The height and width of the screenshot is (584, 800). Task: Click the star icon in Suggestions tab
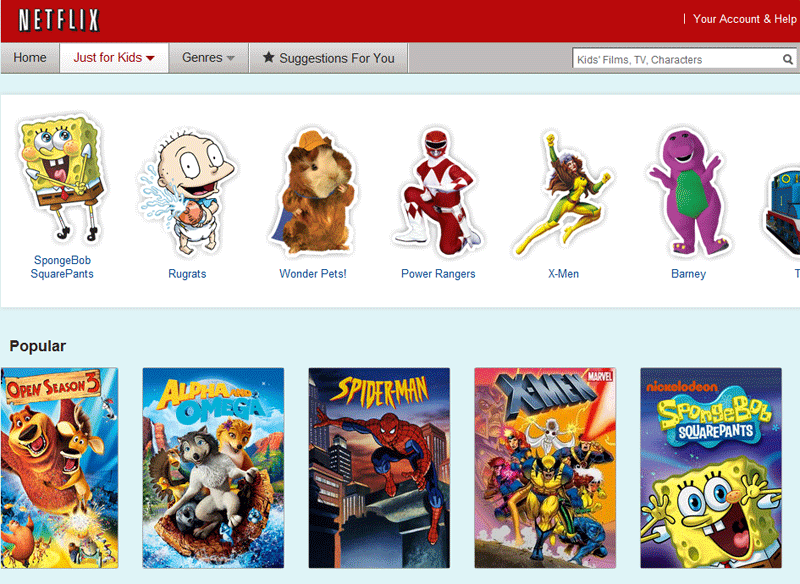click(x=268, y=57)
